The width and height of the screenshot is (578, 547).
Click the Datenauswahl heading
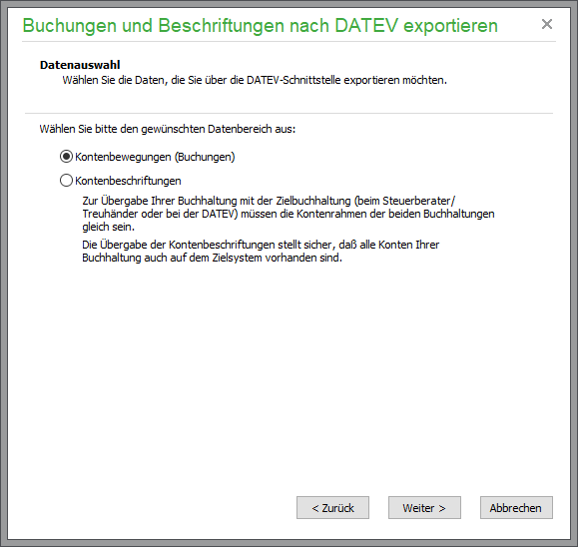coord(80,65)
